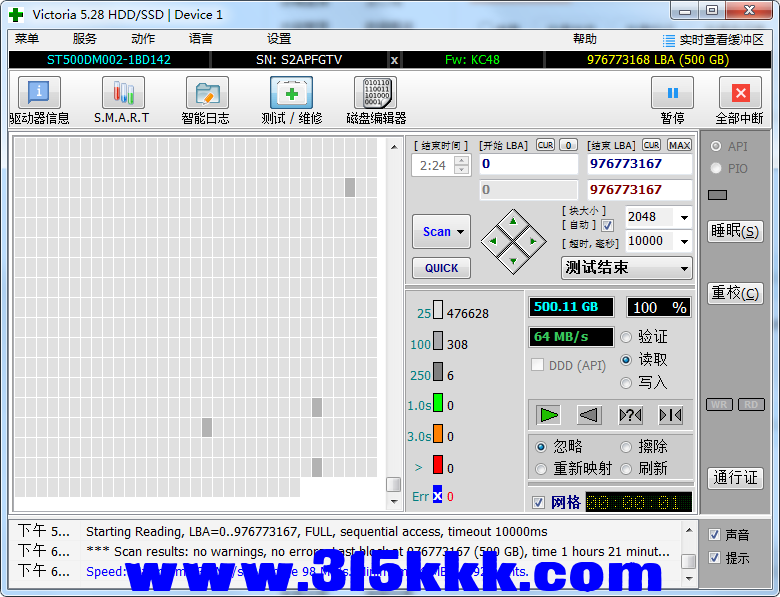Toggle the 自动 auto block size checkbox
The width and height of the screenshot is (780, 597).
(607, 226)
